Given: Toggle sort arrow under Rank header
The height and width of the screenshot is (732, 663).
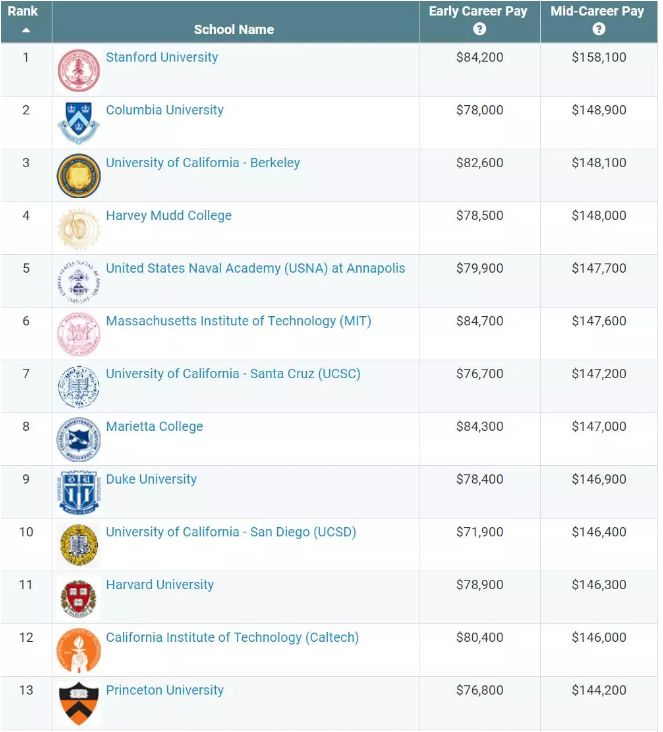Looking at the screenshot, I should (26, 30).
